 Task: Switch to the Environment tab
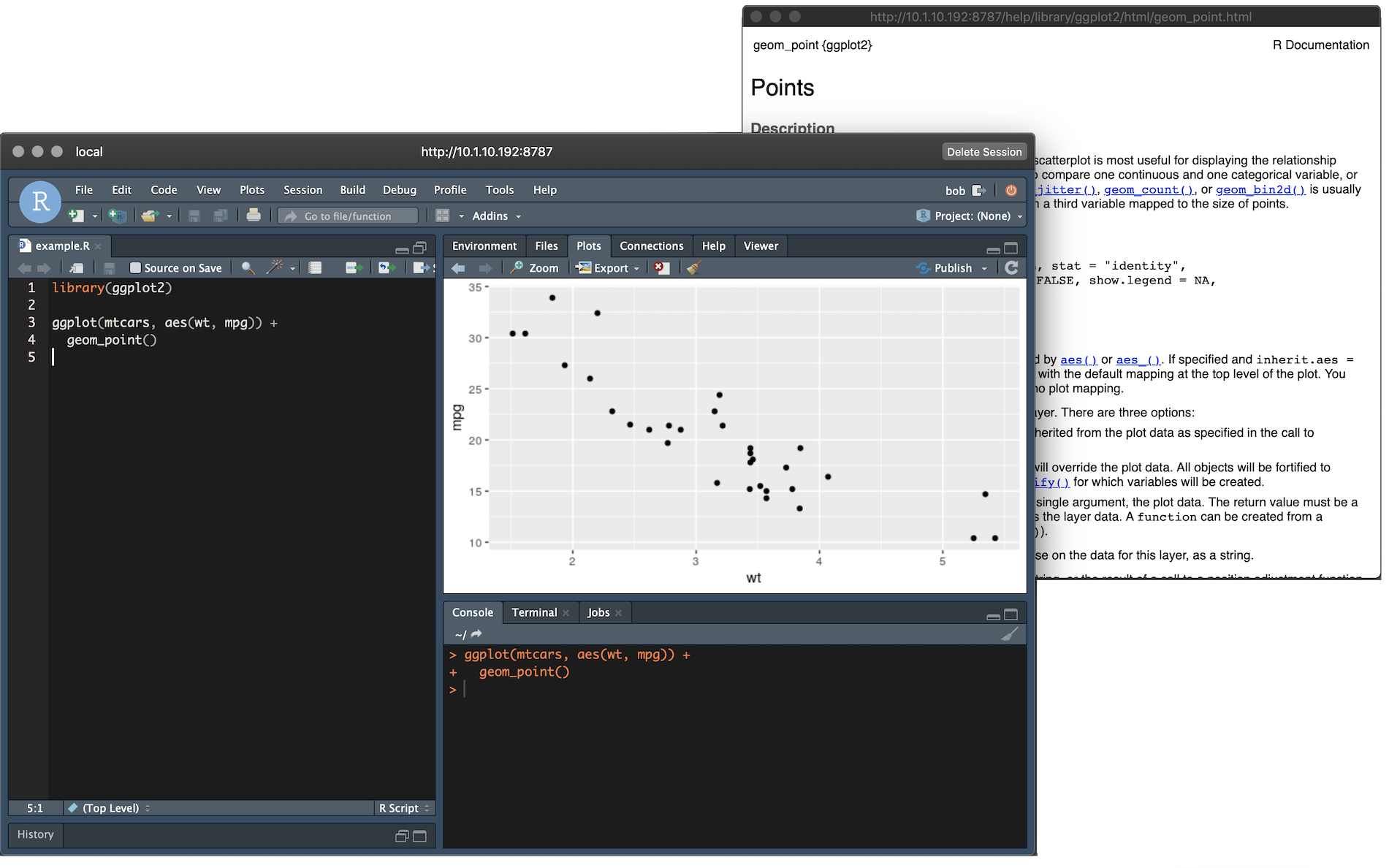coord(484,246)
